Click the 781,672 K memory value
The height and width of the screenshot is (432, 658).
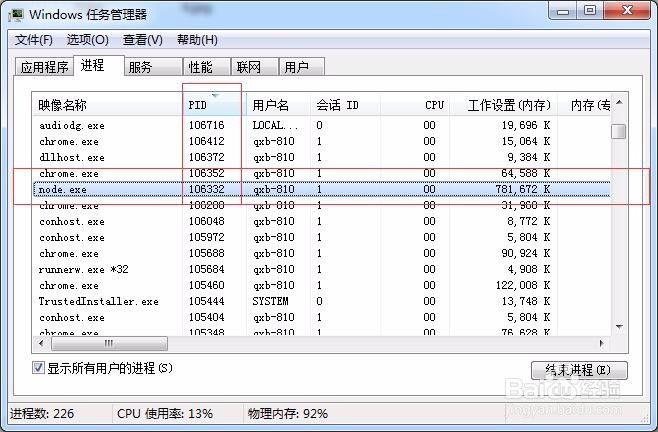coord(522,189)
